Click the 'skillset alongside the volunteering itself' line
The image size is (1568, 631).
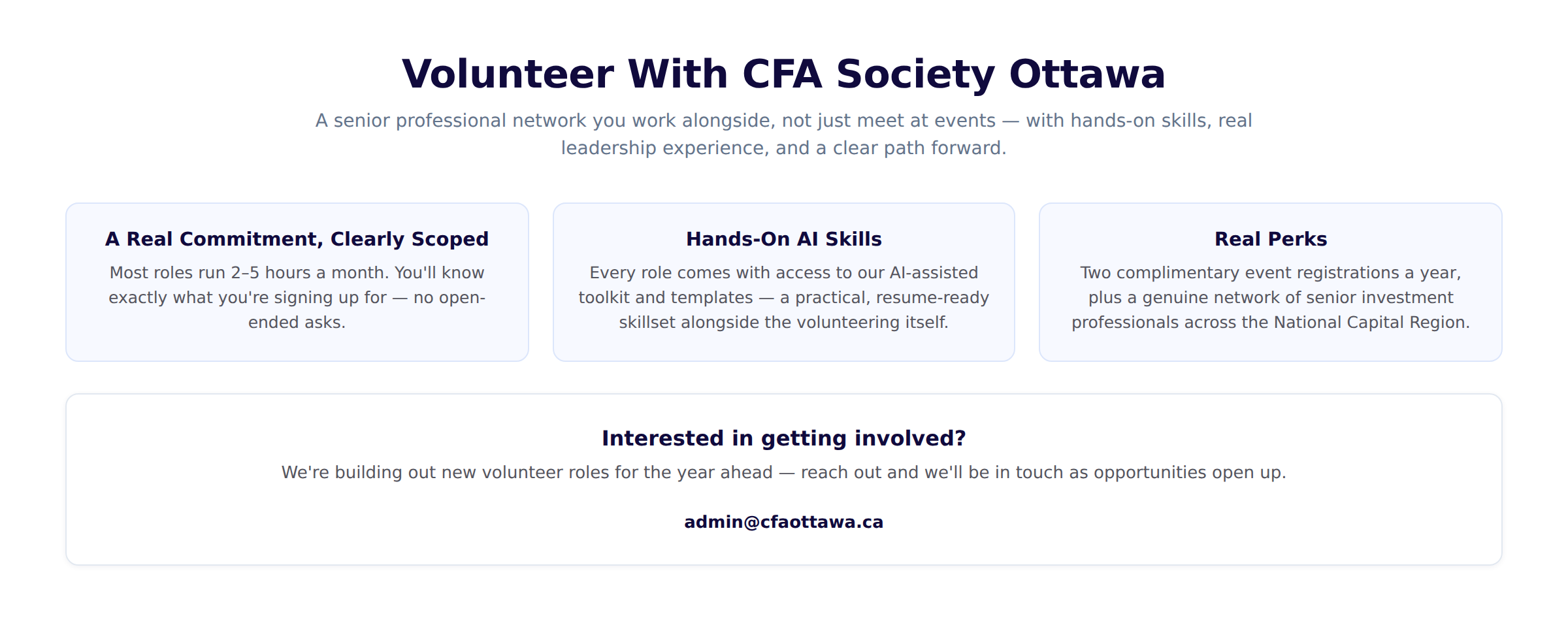click(783, 322)
